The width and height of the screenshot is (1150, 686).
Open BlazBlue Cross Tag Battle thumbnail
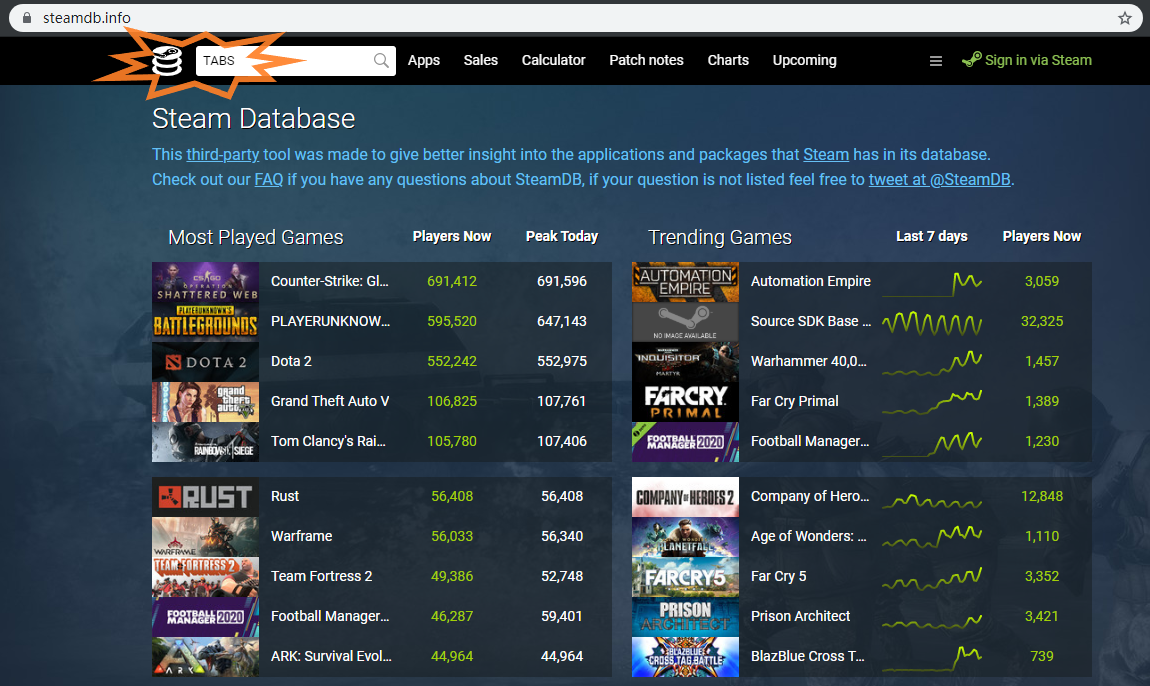click(x=685, y=657)
